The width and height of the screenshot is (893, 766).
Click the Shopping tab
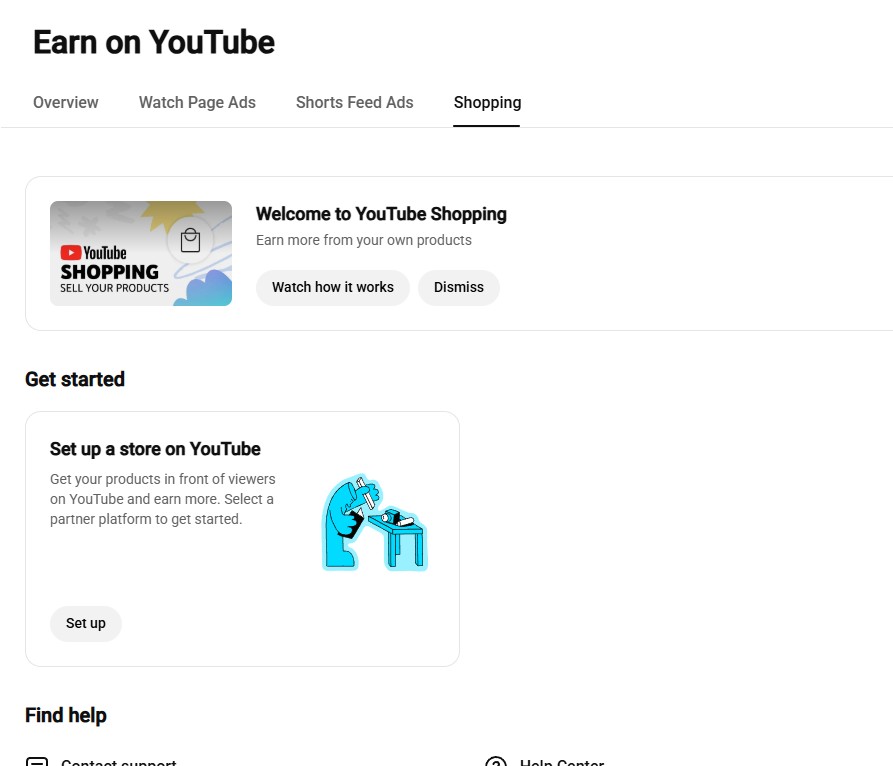point(487,103)
